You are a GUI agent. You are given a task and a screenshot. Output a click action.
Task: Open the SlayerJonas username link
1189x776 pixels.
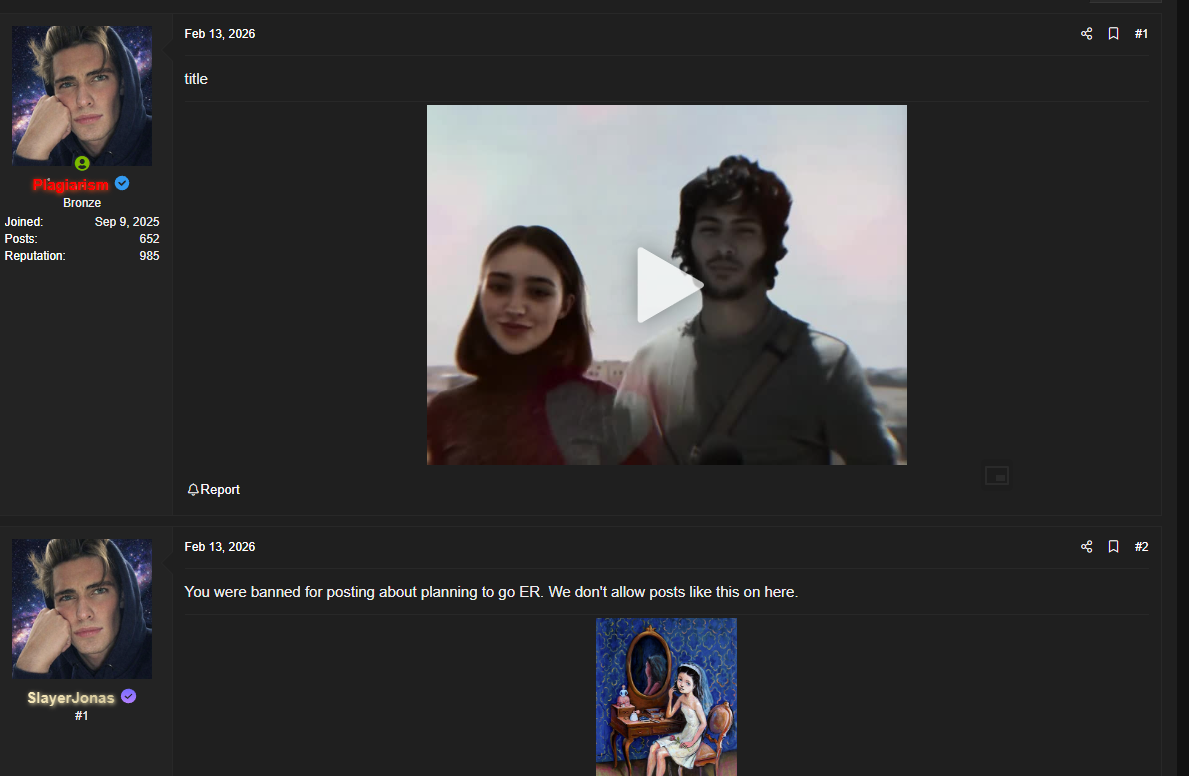pyautogui.click(x=71, y=698)
